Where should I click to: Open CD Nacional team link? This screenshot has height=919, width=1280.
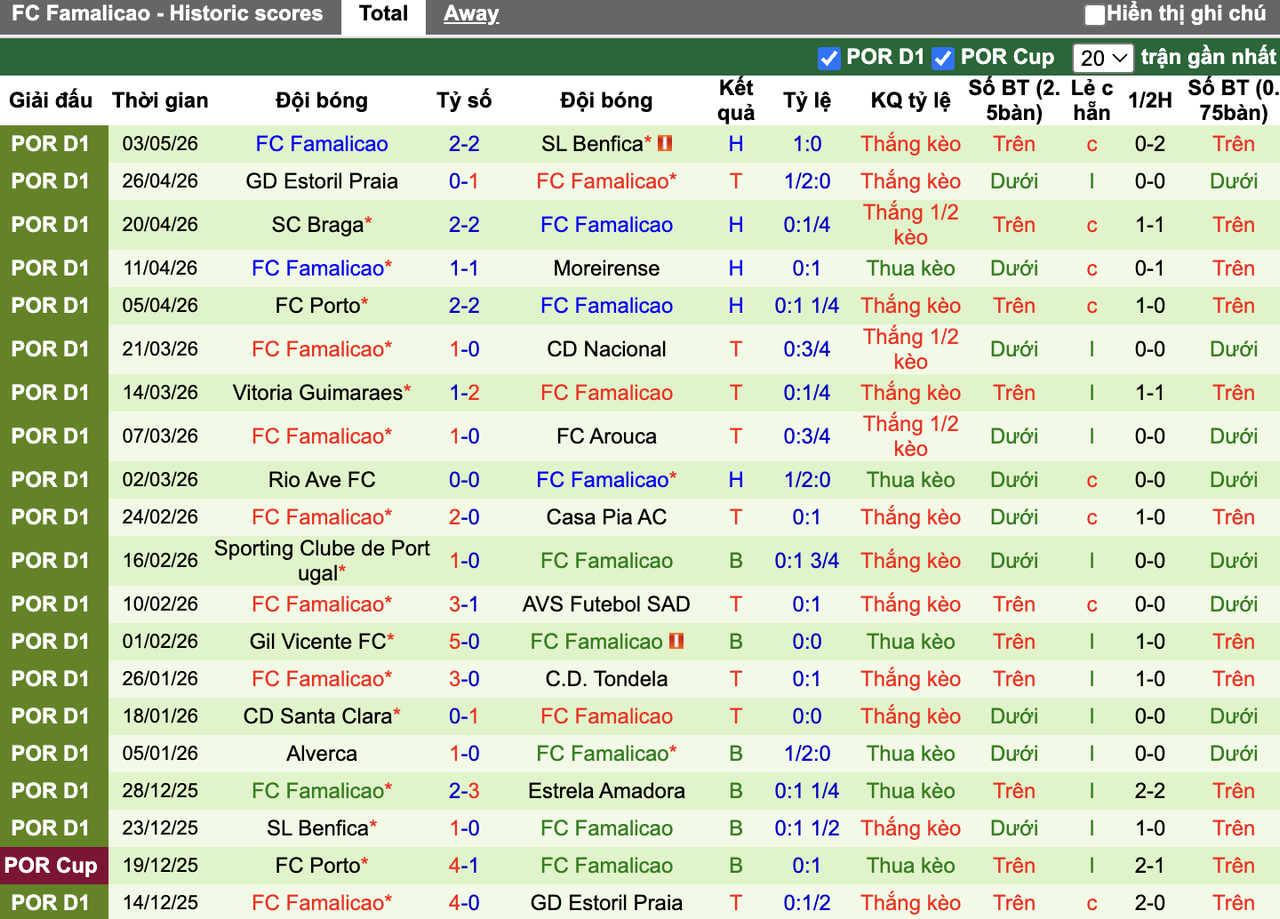point(606,349)
